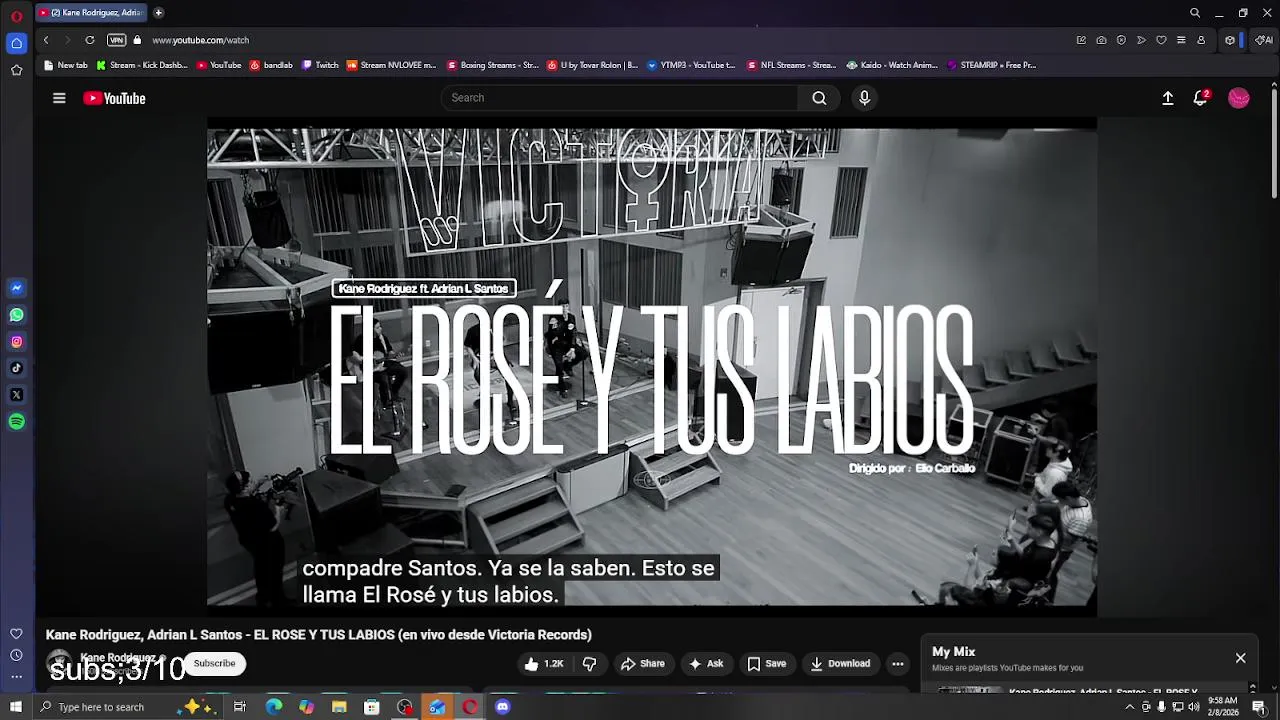Open Task View on taskbar

click(x=240, y=707)
